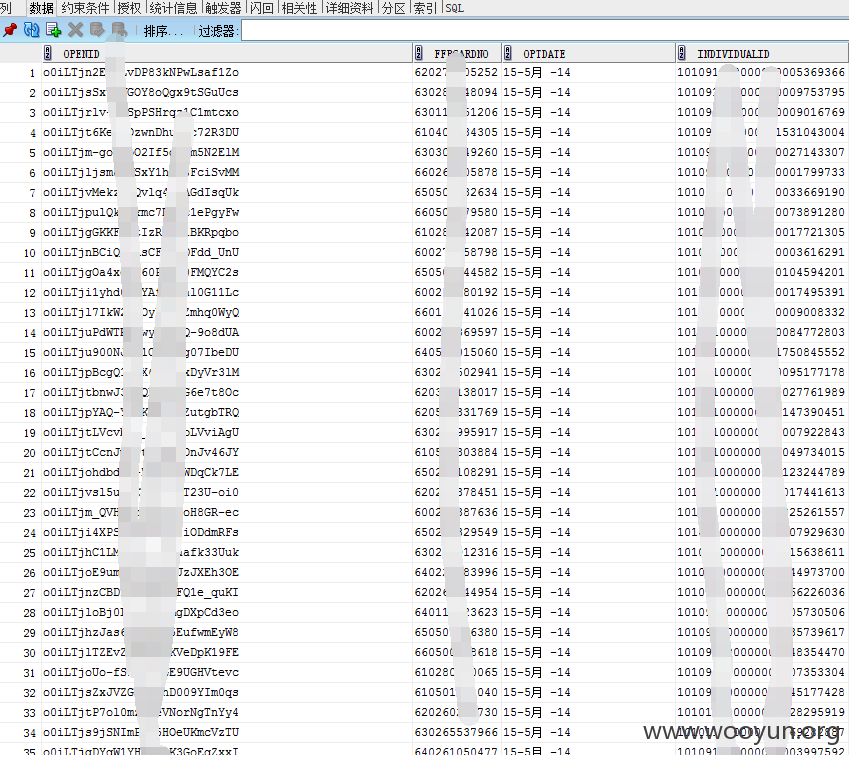Image resolution: width=849 pixels, height=760 pixels.
Task: Select row number 10
Action: 21,253
